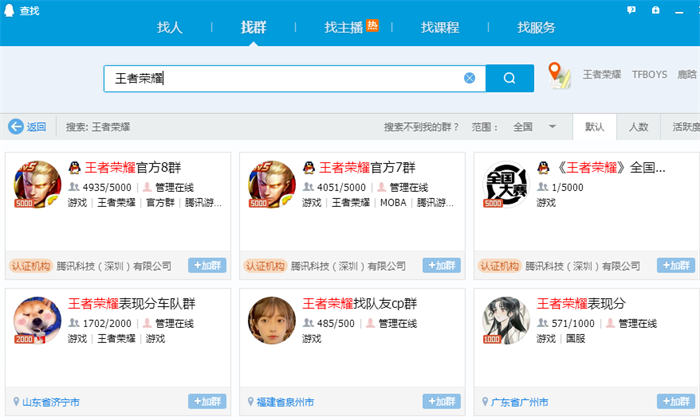Expand the 范围 全国 dropdown
700x420 pixels.
coord(552,127)
